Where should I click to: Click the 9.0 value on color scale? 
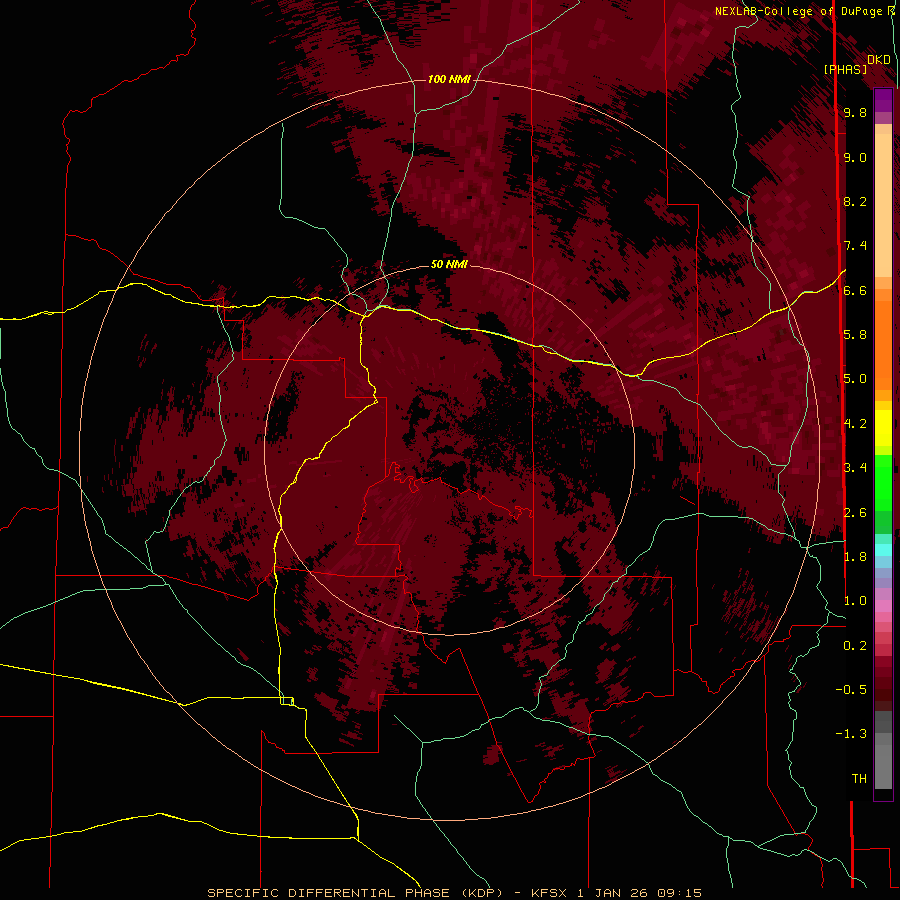coord(855,157)
